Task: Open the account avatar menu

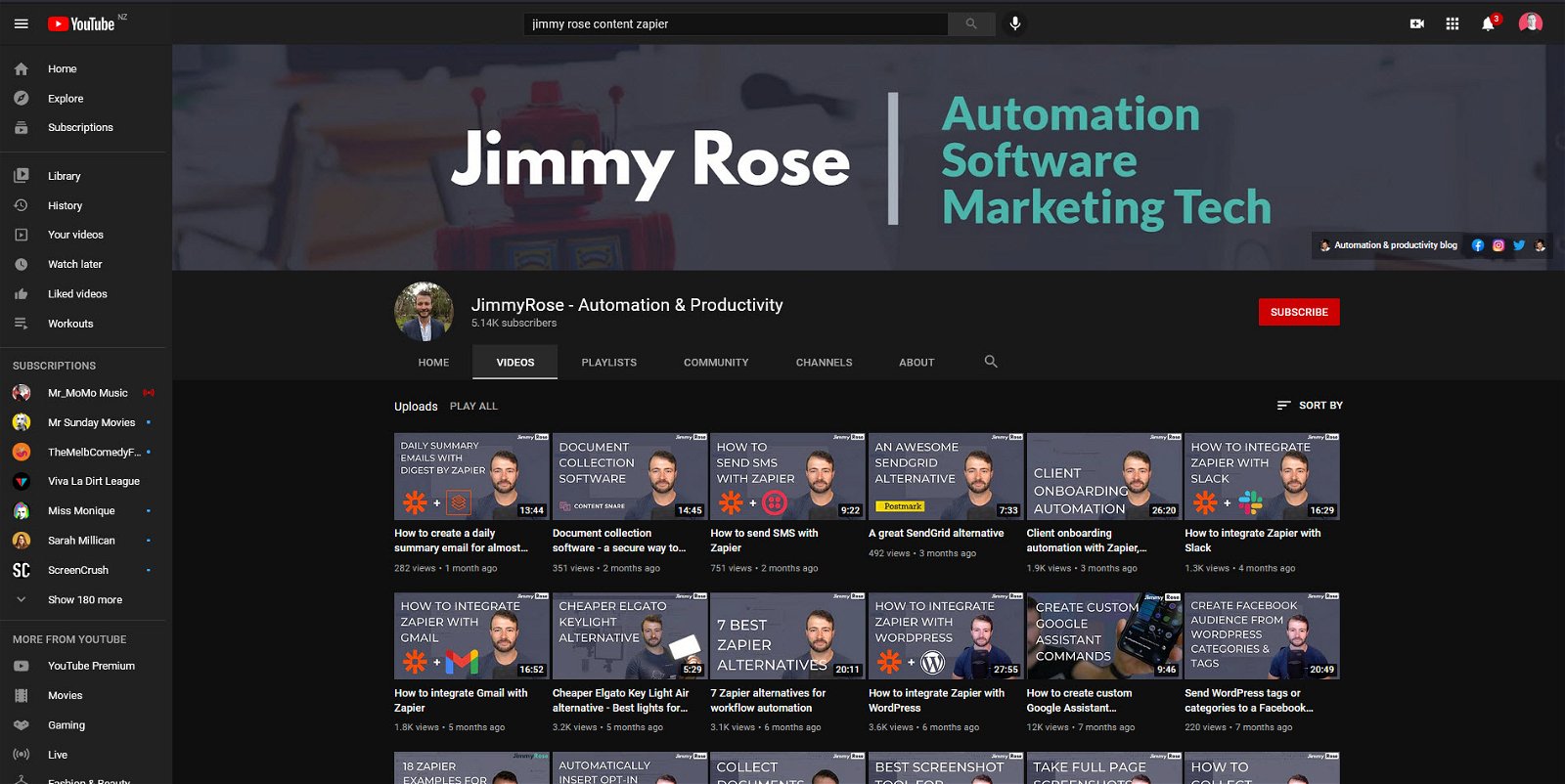Action: [x=1531, y=22]
